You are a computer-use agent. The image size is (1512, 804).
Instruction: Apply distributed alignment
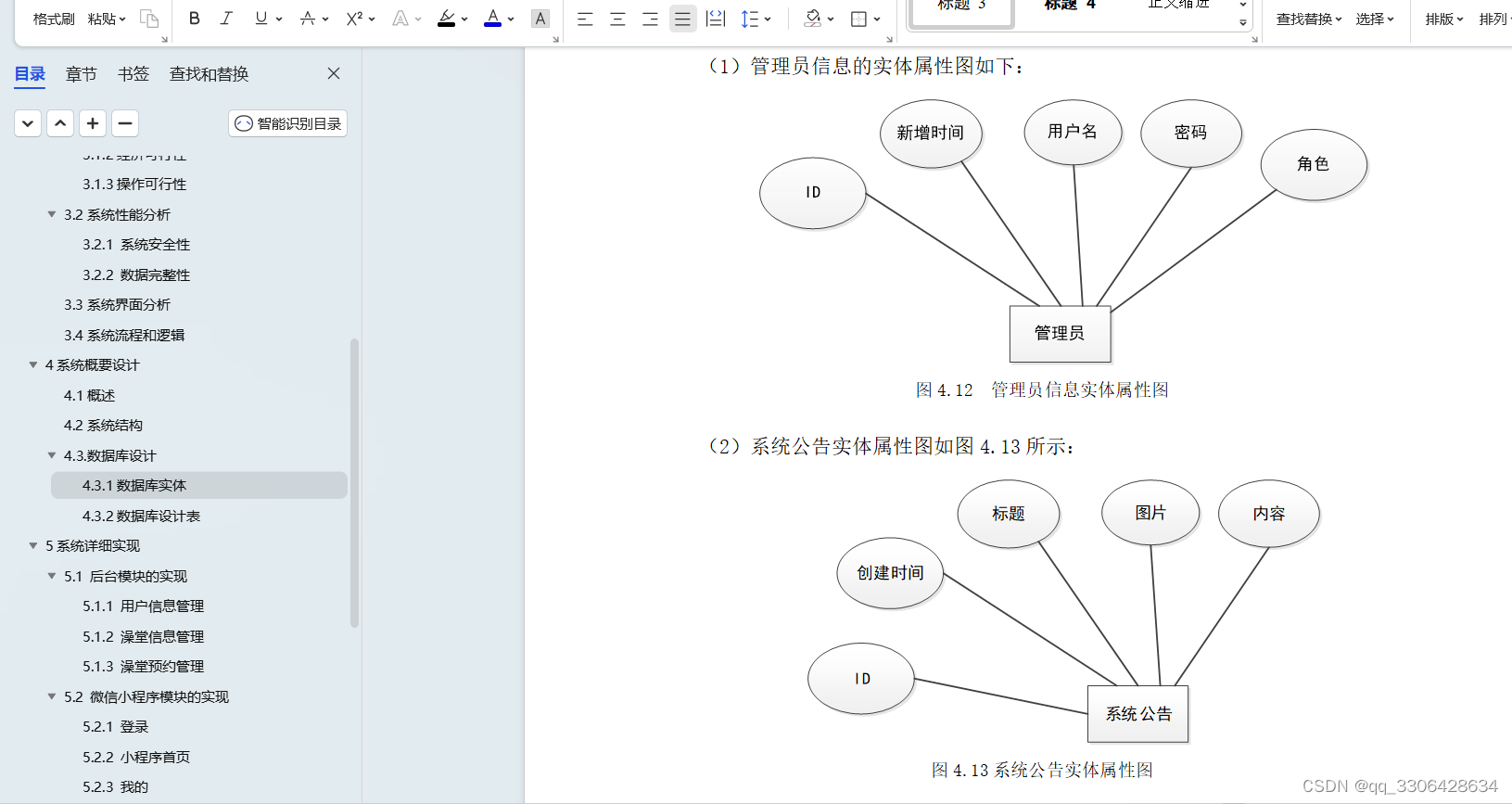(x=716, y=19)
